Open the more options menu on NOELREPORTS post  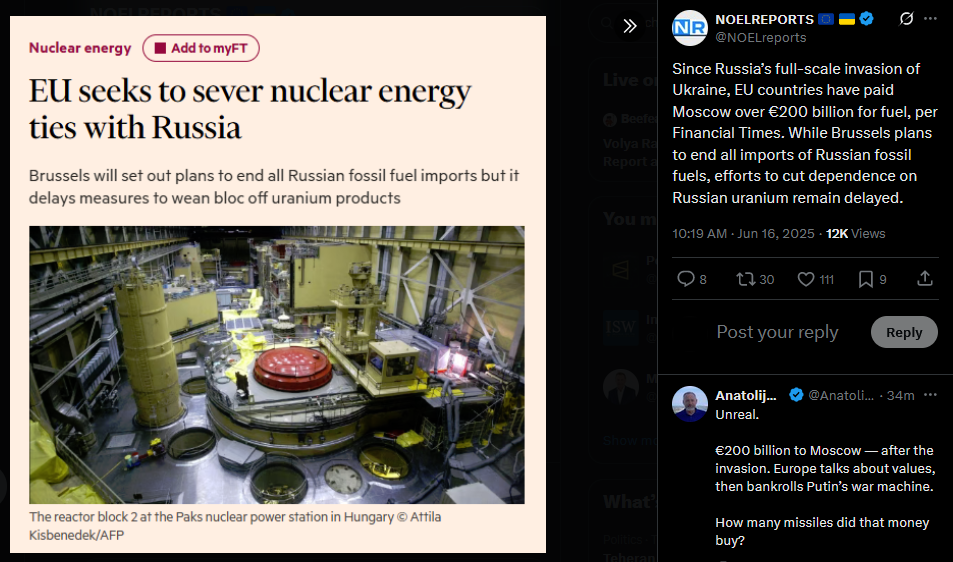[931, 19]
